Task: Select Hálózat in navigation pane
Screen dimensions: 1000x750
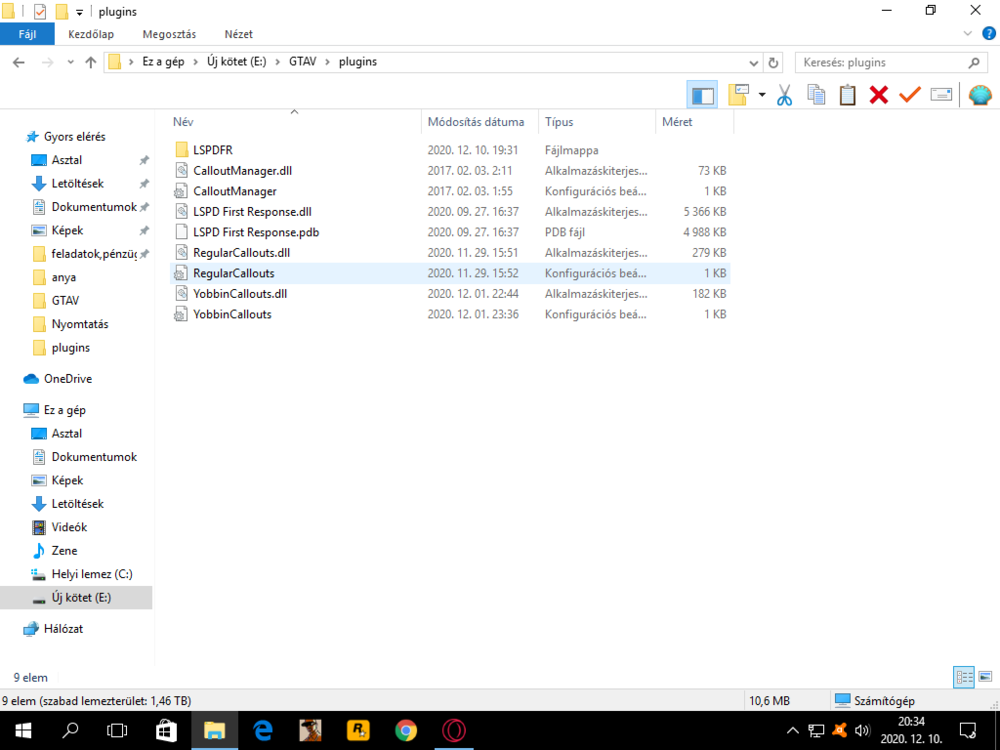Action: 63,629
